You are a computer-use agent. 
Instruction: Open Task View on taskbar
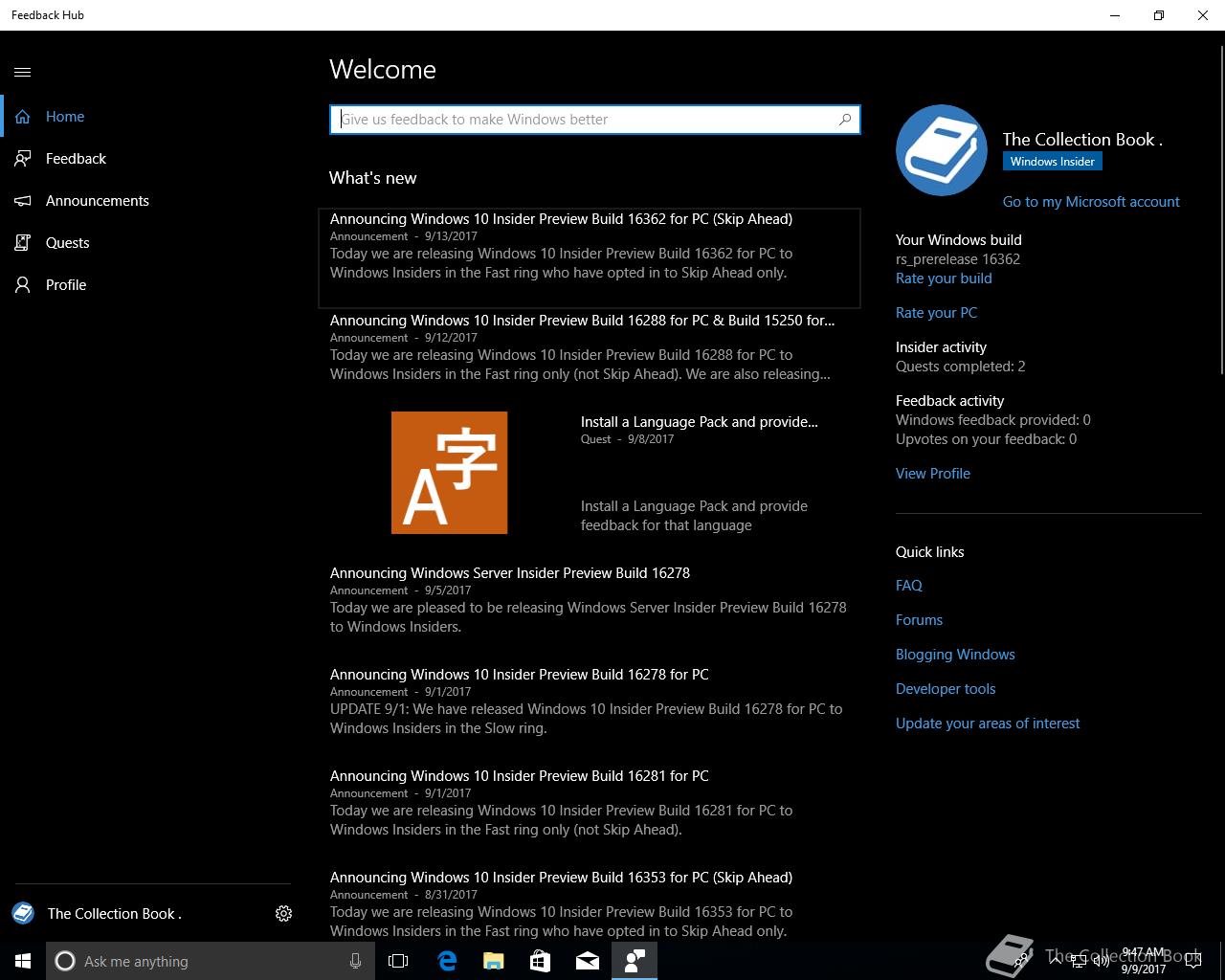click(398, 961)
